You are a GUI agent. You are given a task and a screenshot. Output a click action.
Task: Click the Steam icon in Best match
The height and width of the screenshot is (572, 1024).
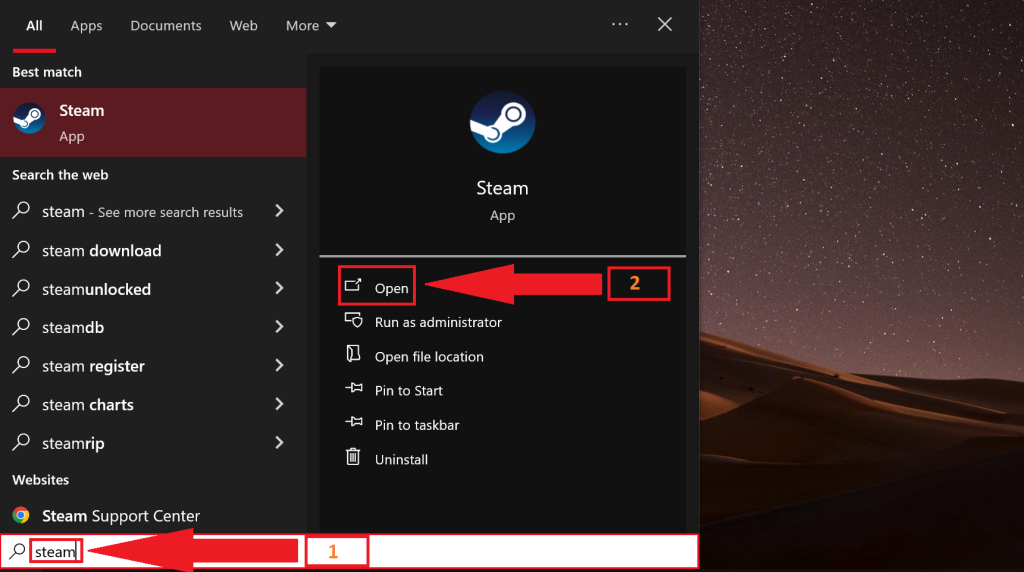point(29,118)
